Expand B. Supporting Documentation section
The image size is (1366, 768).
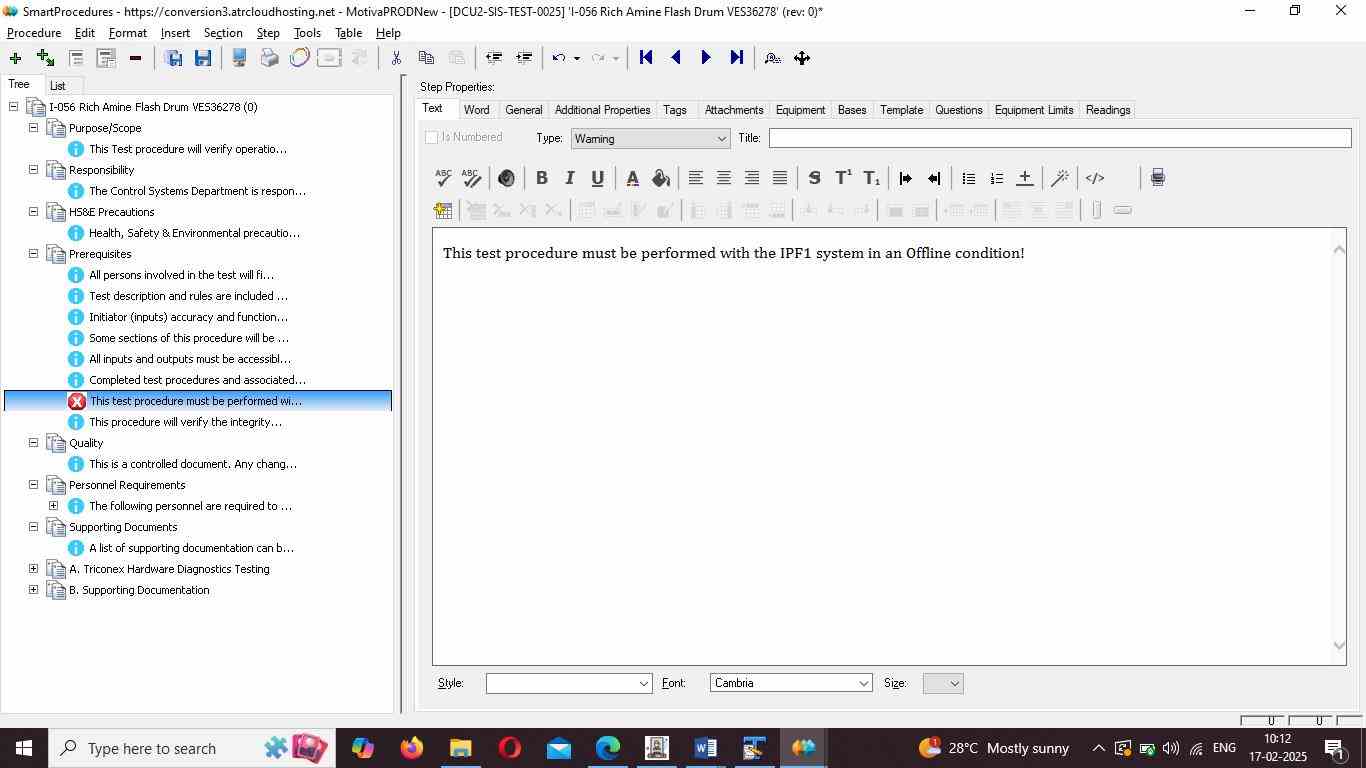(33, 590)
